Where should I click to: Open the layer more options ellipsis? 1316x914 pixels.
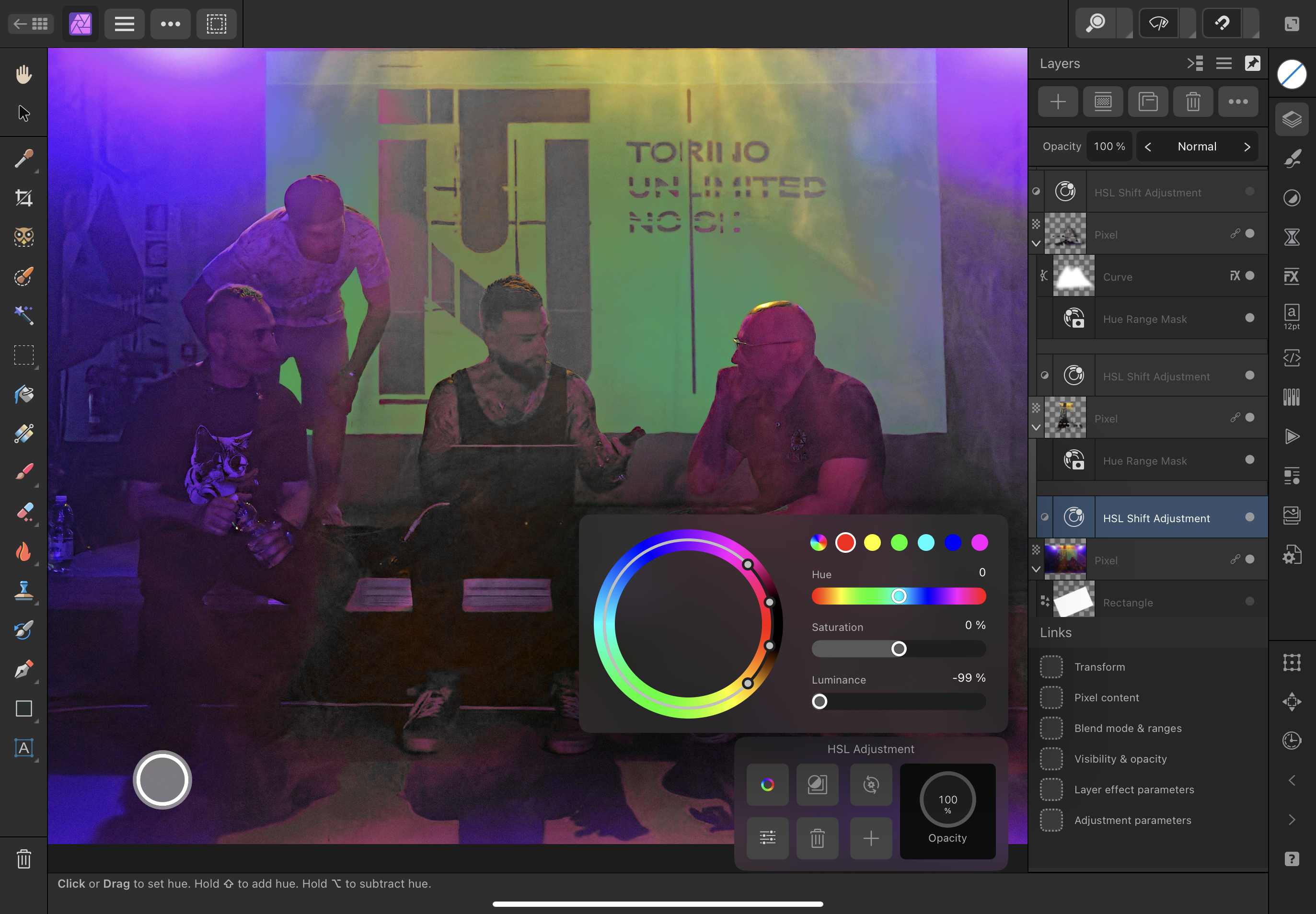click(x=1238, y=102)
